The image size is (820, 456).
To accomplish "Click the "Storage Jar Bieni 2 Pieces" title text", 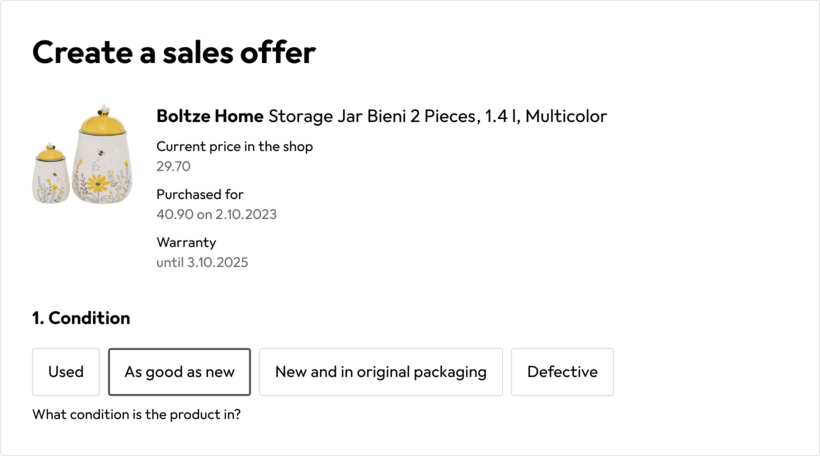I will pos(372,116).
